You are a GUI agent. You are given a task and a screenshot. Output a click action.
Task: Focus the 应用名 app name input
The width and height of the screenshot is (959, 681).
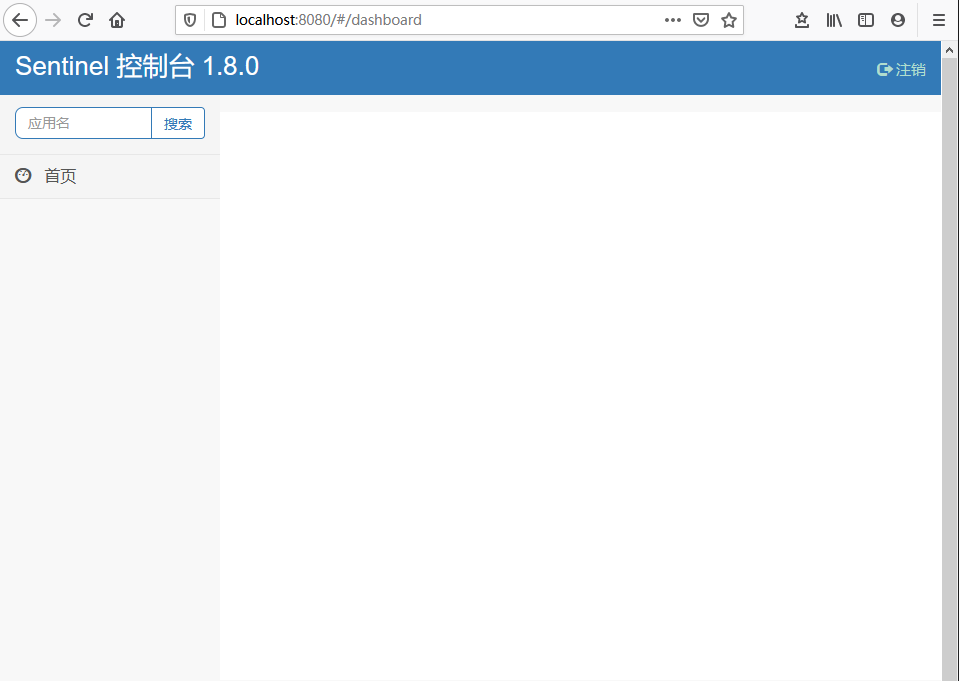83,123
